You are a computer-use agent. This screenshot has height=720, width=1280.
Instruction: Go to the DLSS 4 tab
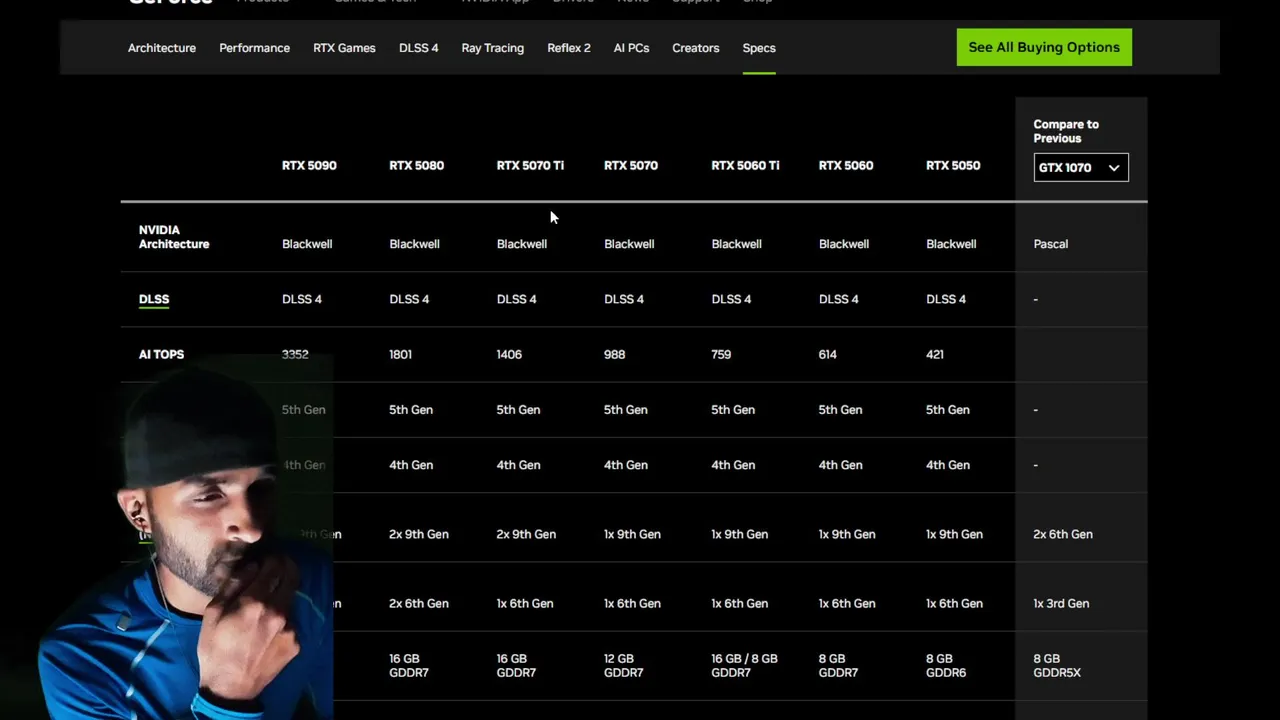418,48
